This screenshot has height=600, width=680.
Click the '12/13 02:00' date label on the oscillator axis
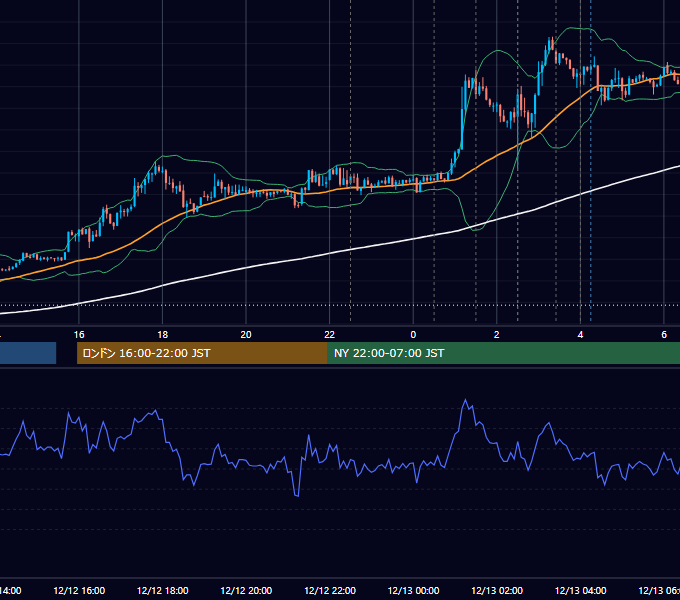(497, 590)
